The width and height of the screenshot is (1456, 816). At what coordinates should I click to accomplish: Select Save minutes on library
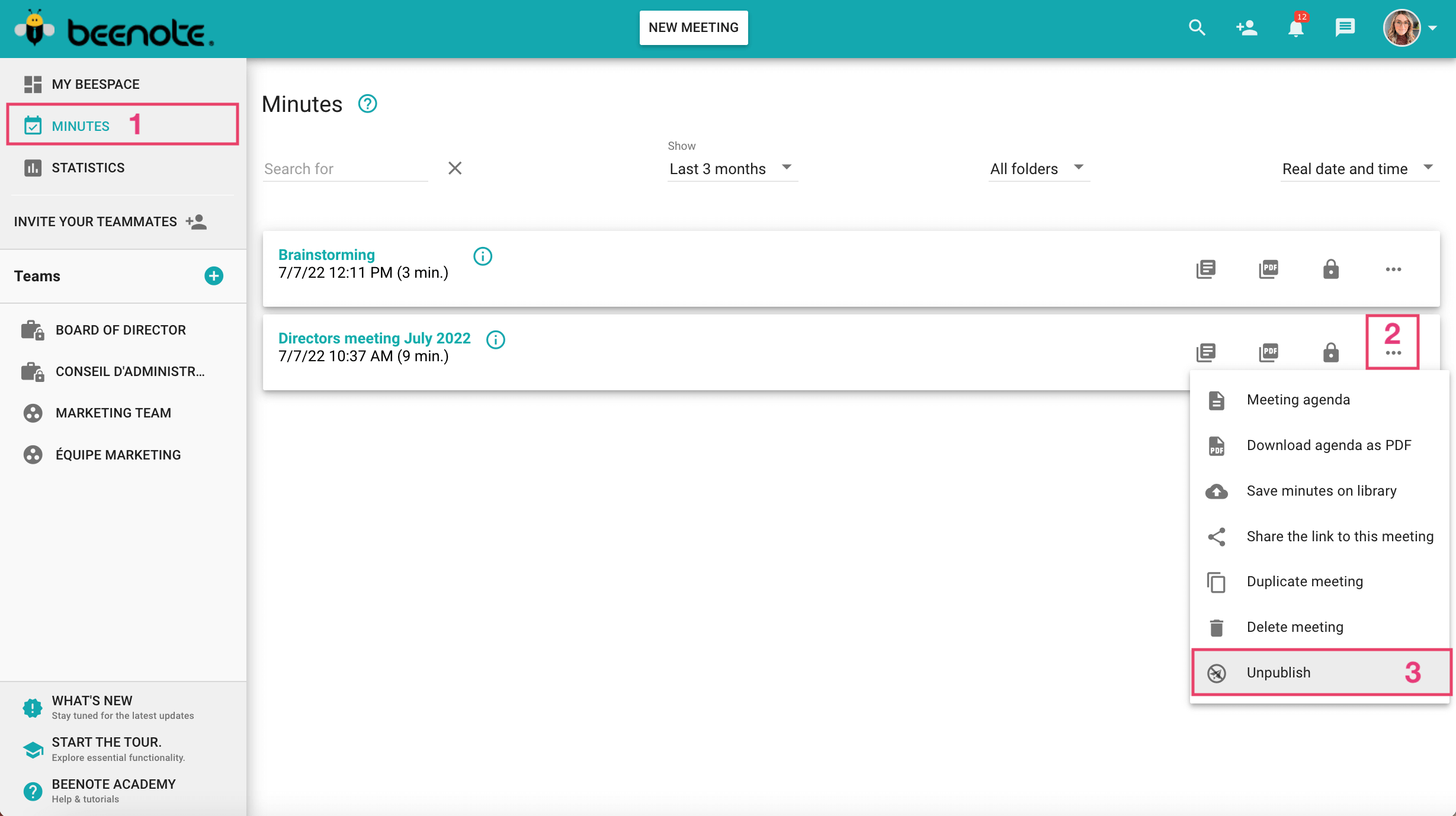click(x=1320, y=491)
